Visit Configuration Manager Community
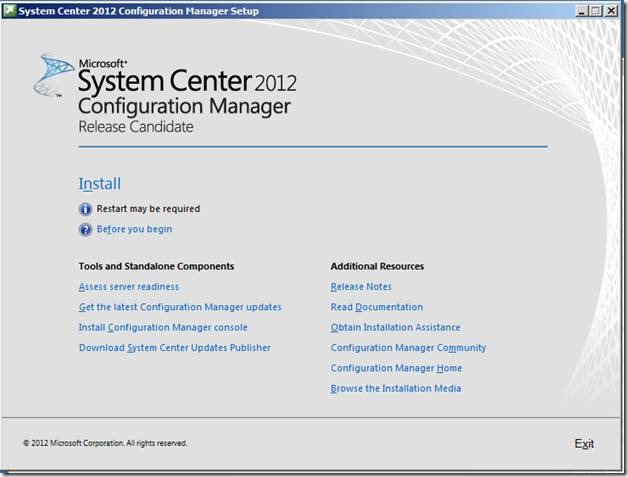628x477 pixels. tap(408, 348)
